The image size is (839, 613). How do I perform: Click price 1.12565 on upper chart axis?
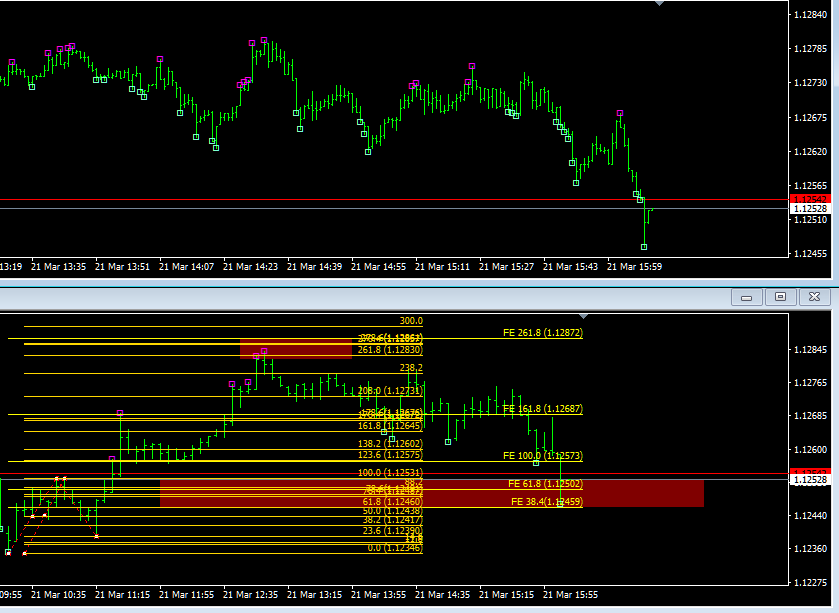[x=810, y=186]
